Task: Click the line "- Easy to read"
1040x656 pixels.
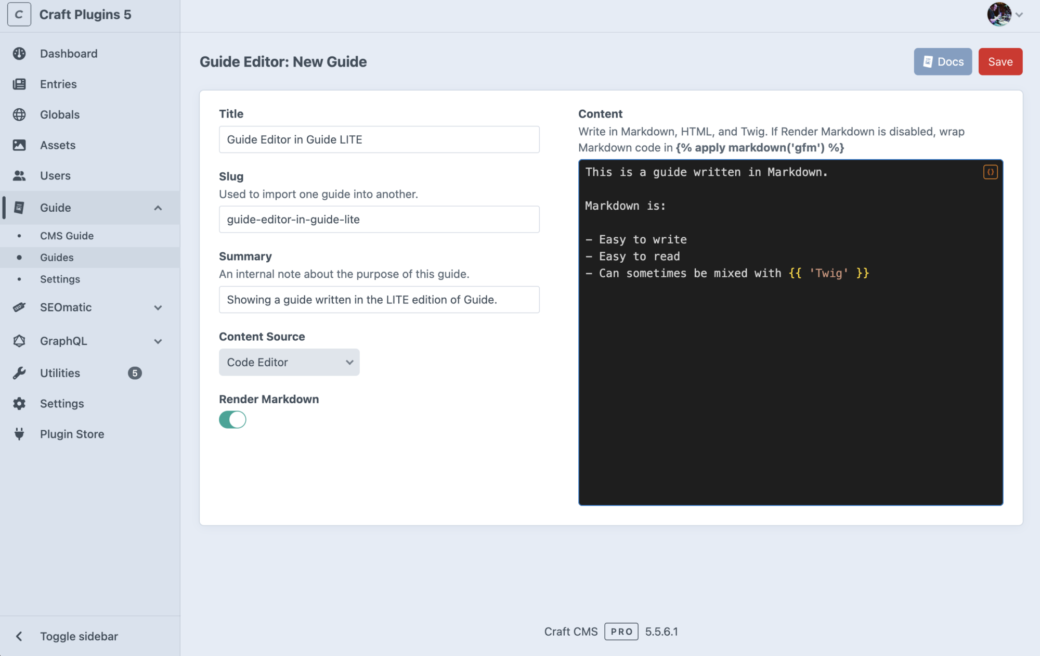Action: (x=633, y=256)
